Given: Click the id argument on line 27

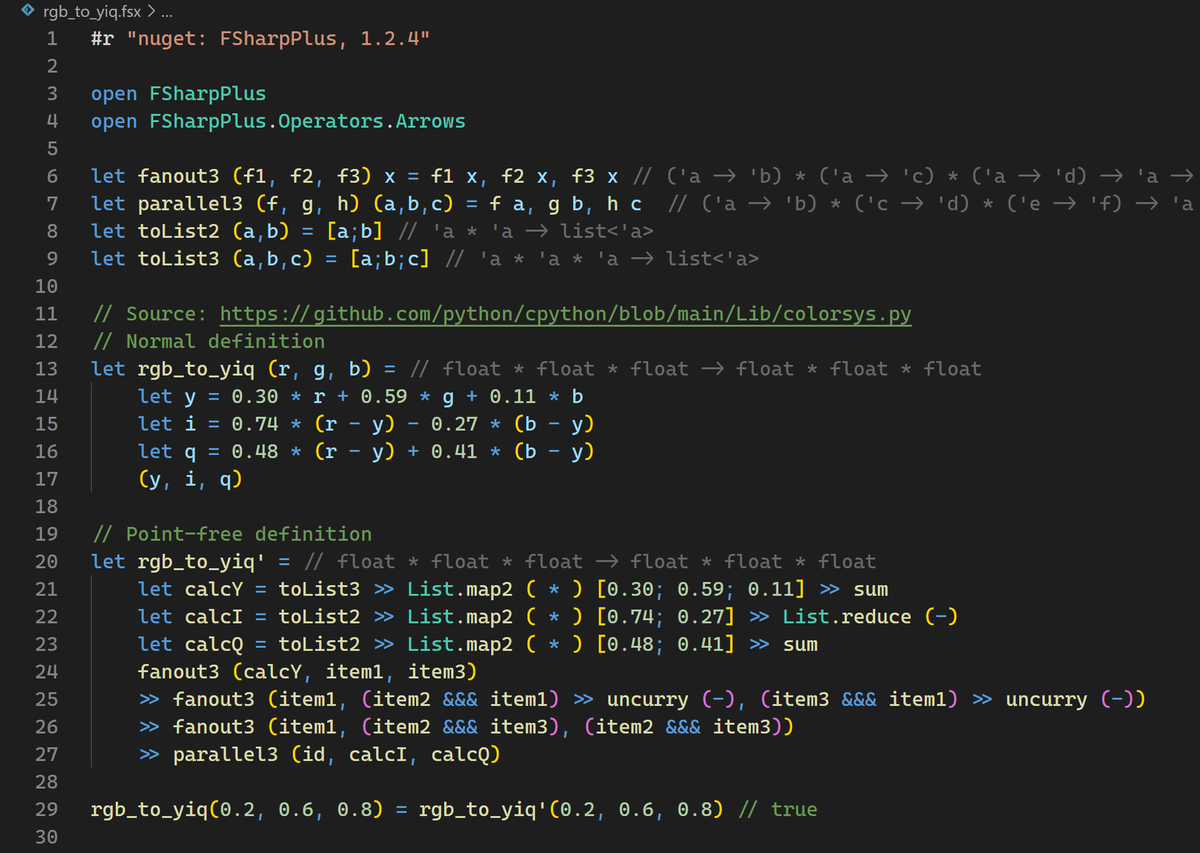Looking at the screenshot, I should (314, 754).
